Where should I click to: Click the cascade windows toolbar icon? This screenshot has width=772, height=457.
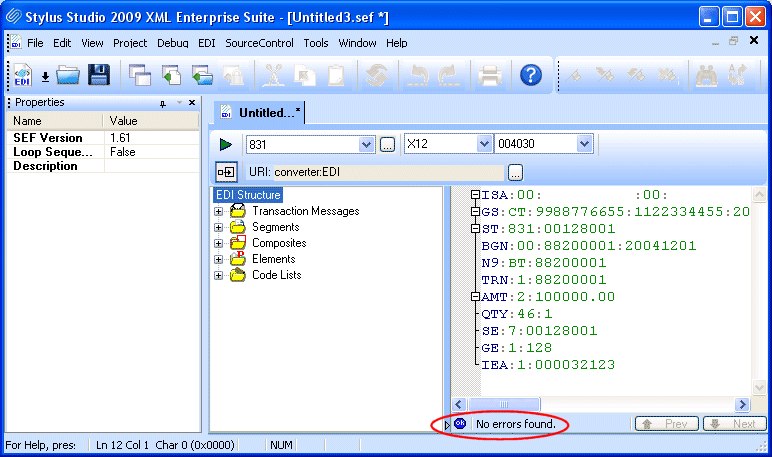point(140,75)
